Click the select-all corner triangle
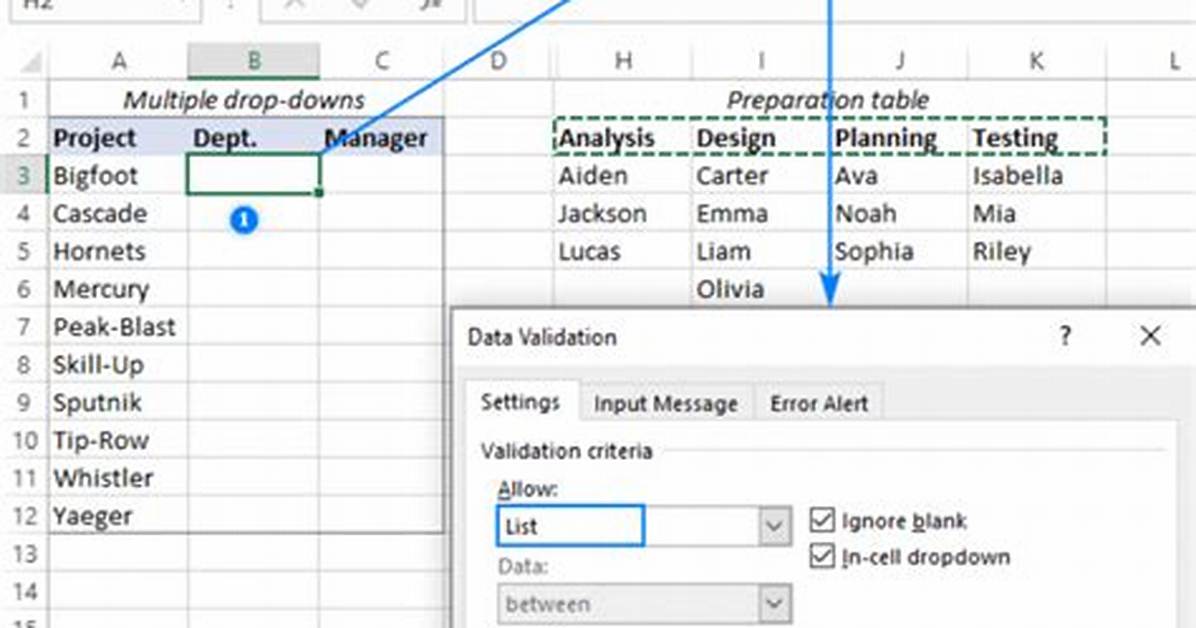Viewport: 1196px width, 628px height. coord(29,61)
